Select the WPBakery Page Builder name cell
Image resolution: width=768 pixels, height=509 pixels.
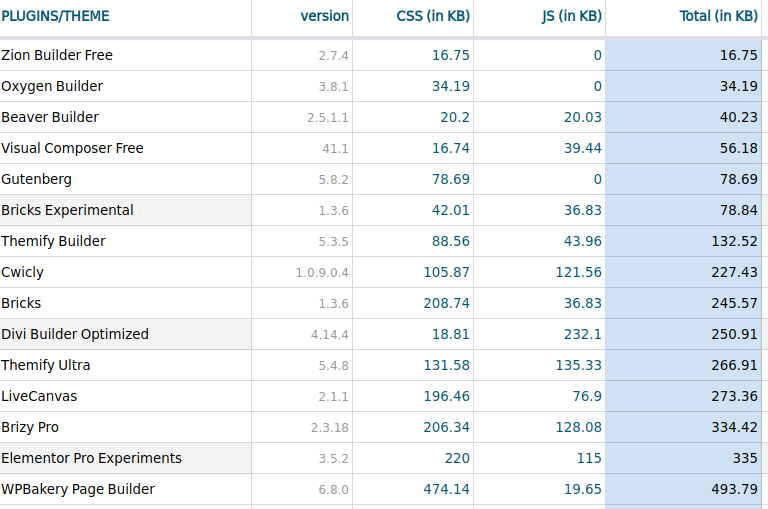click(78, 489)
